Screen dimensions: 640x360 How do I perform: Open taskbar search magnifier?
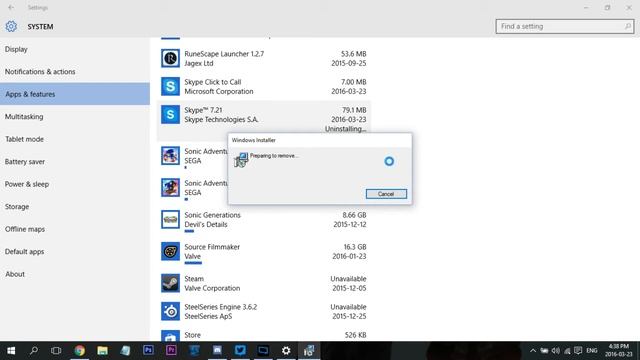pyautogui.click(x=34, y=351)
